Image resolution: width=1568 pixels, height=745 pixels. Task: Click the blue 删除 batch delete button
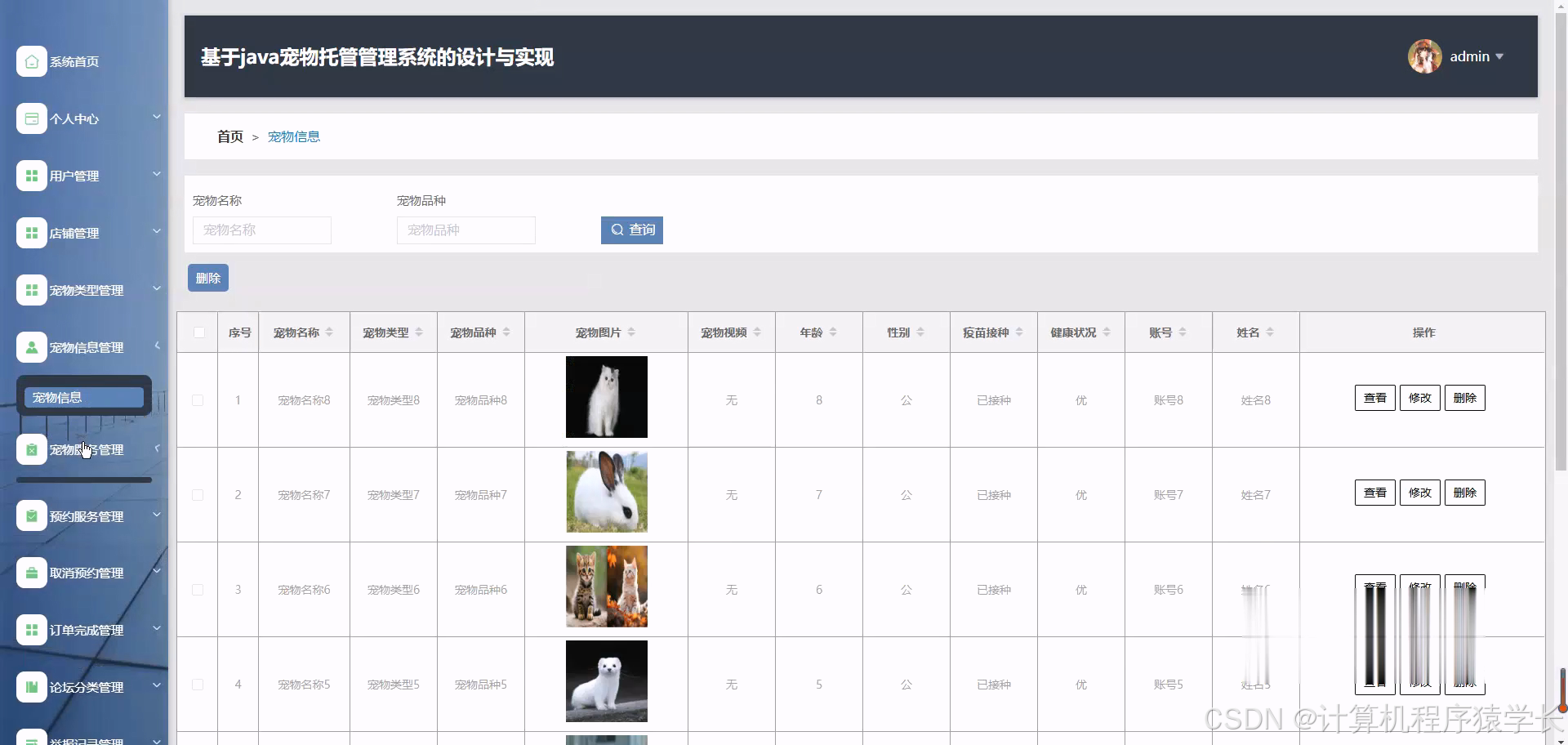[208, 278]
